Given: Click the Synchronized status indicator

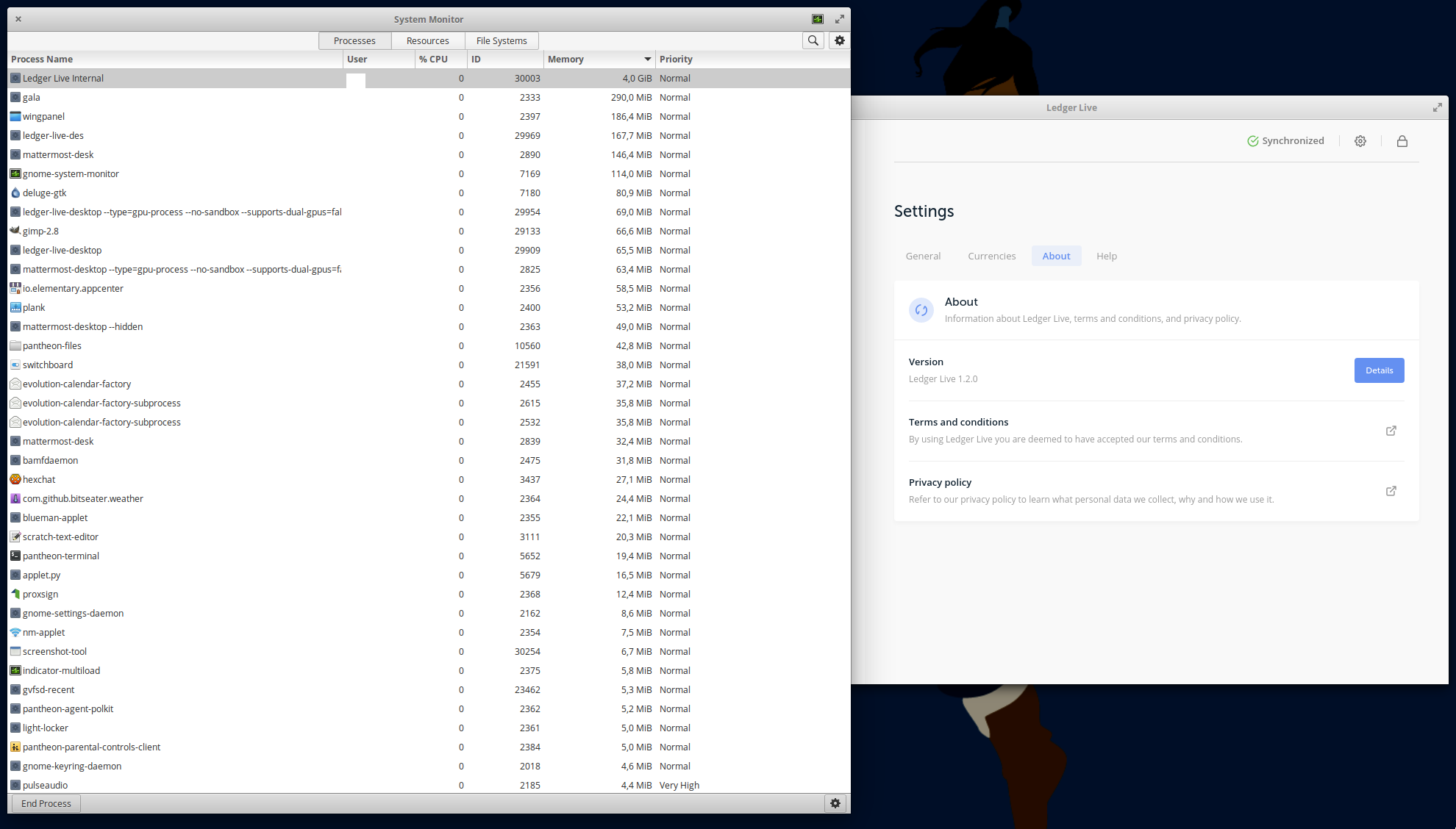Looking at the screenshot, I should click(x=1285, y=141).
